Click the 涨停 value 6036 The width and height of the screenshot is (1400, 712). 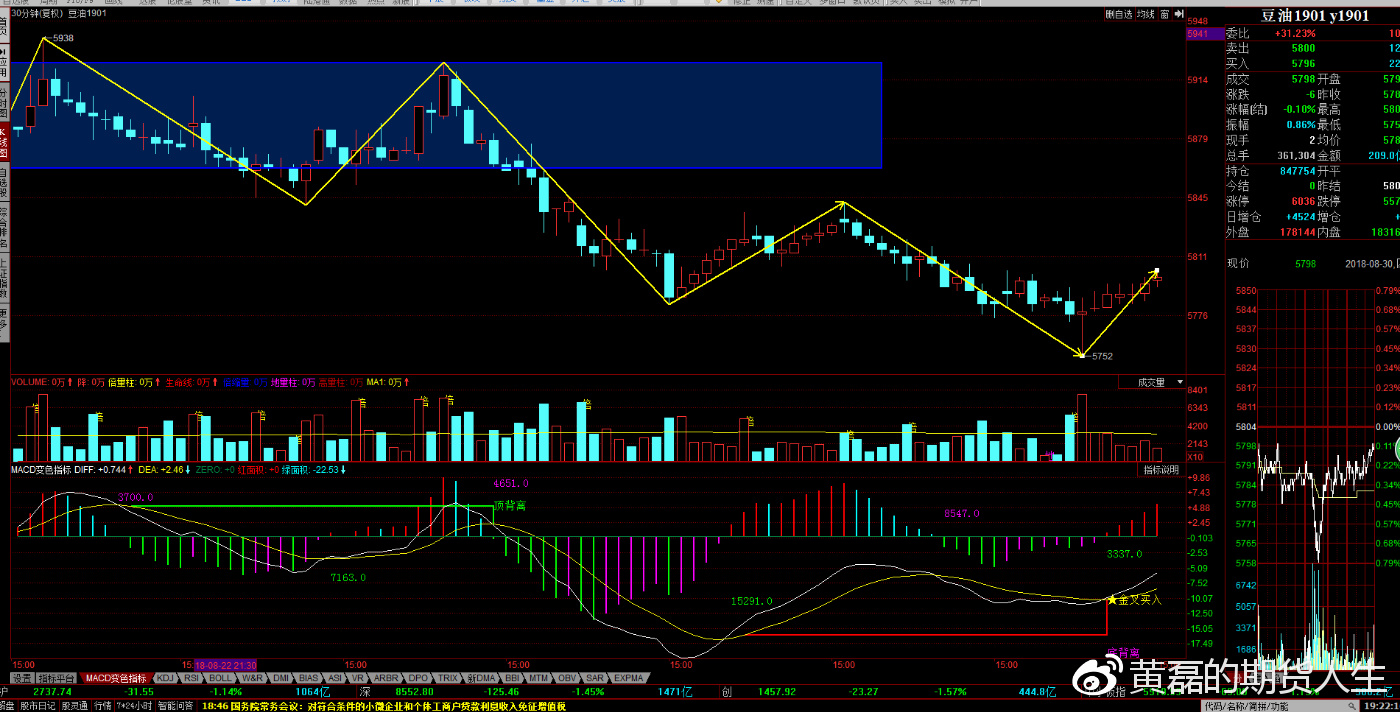(1303, 201)
